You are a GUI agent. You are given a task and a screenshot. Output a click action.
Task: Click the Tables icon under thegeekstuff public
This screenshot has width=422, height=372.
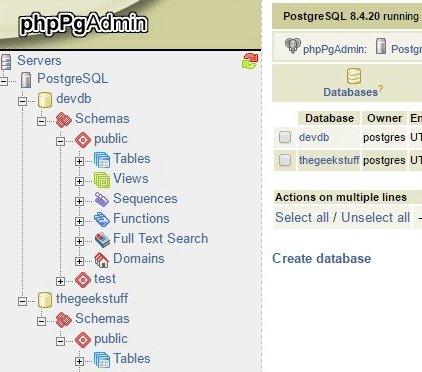coord(102,360)
